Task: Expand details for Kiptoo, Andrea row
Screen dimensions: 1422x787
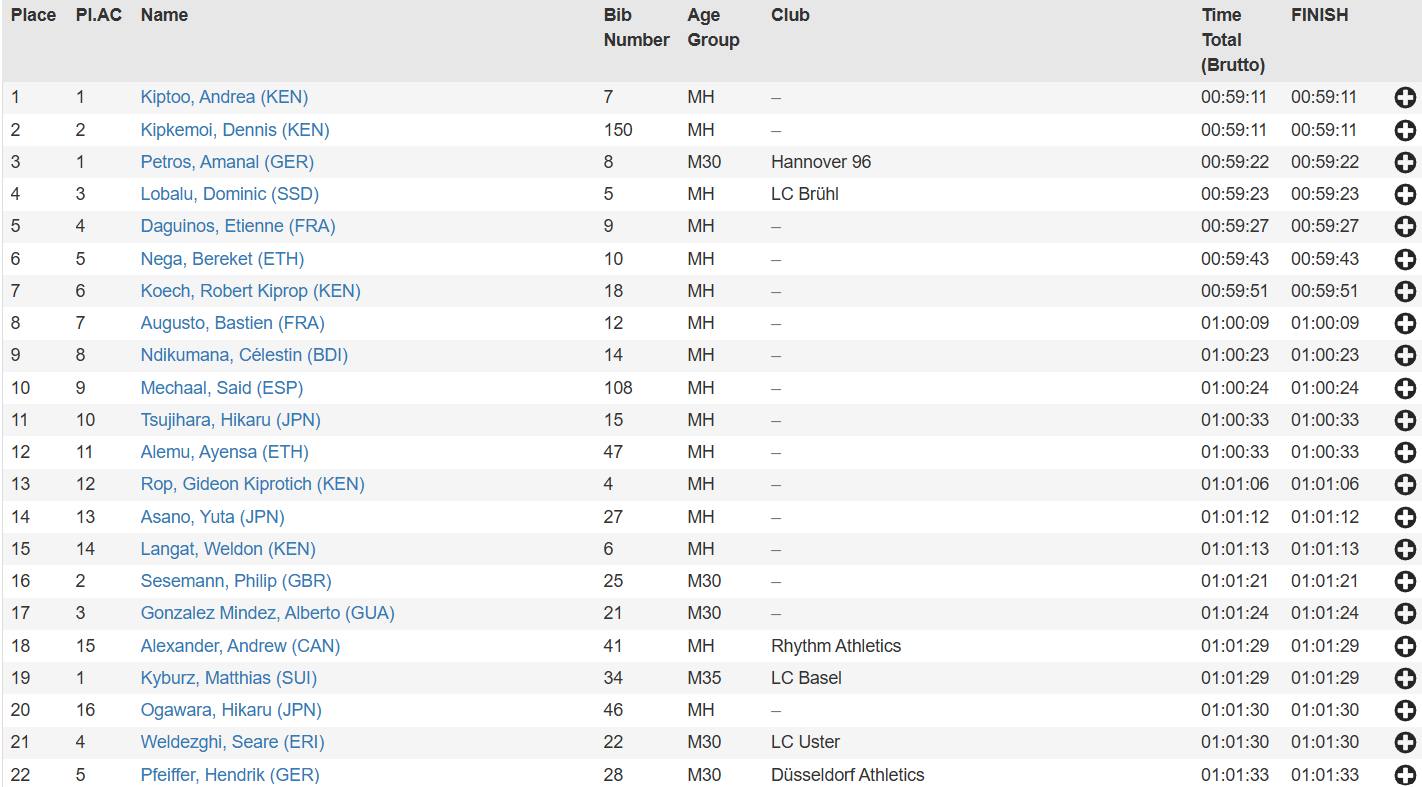Action: tap(1404, 98)
